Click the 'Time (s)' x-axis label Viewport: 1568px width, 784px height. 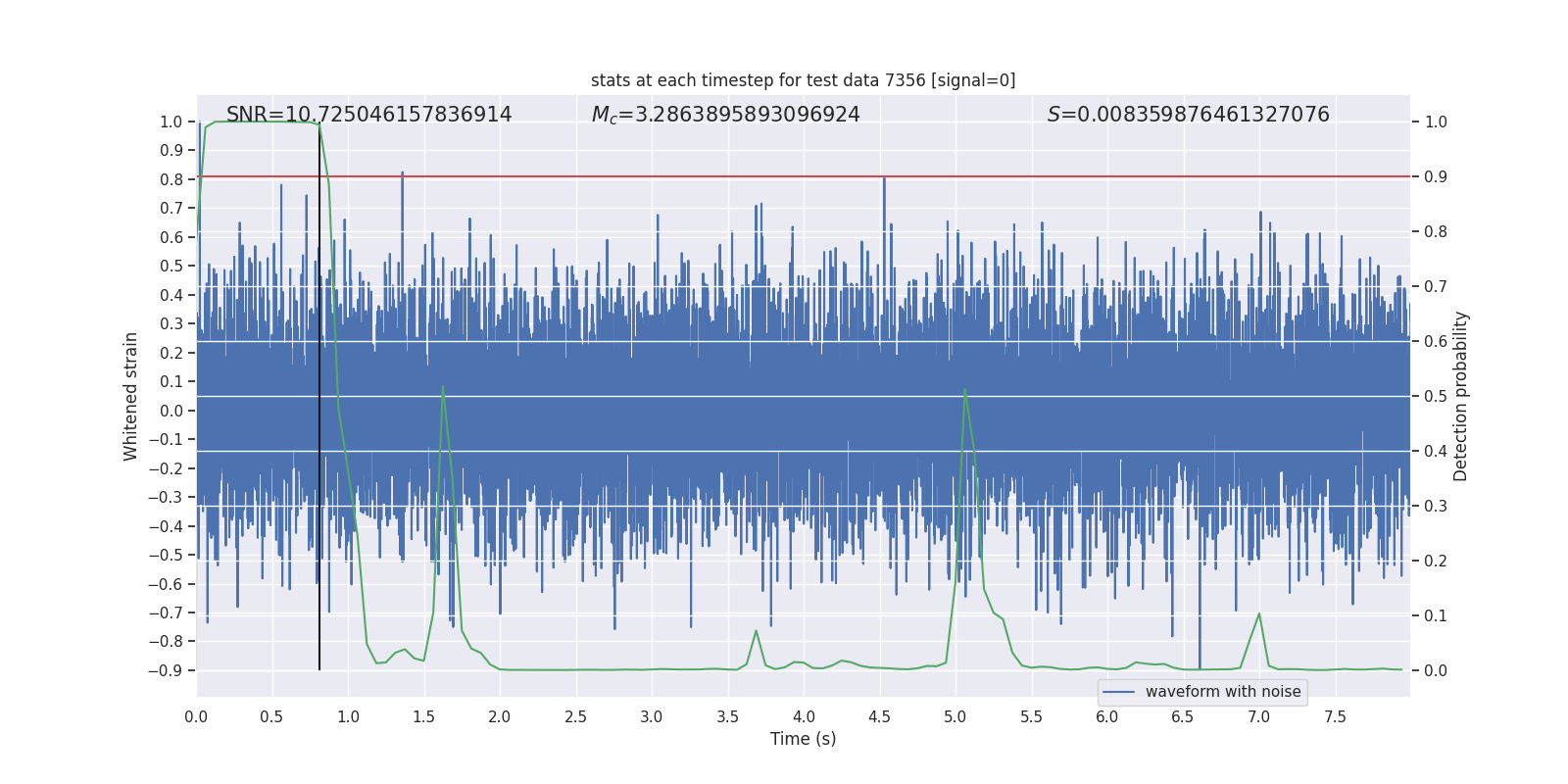coord(803,739)
